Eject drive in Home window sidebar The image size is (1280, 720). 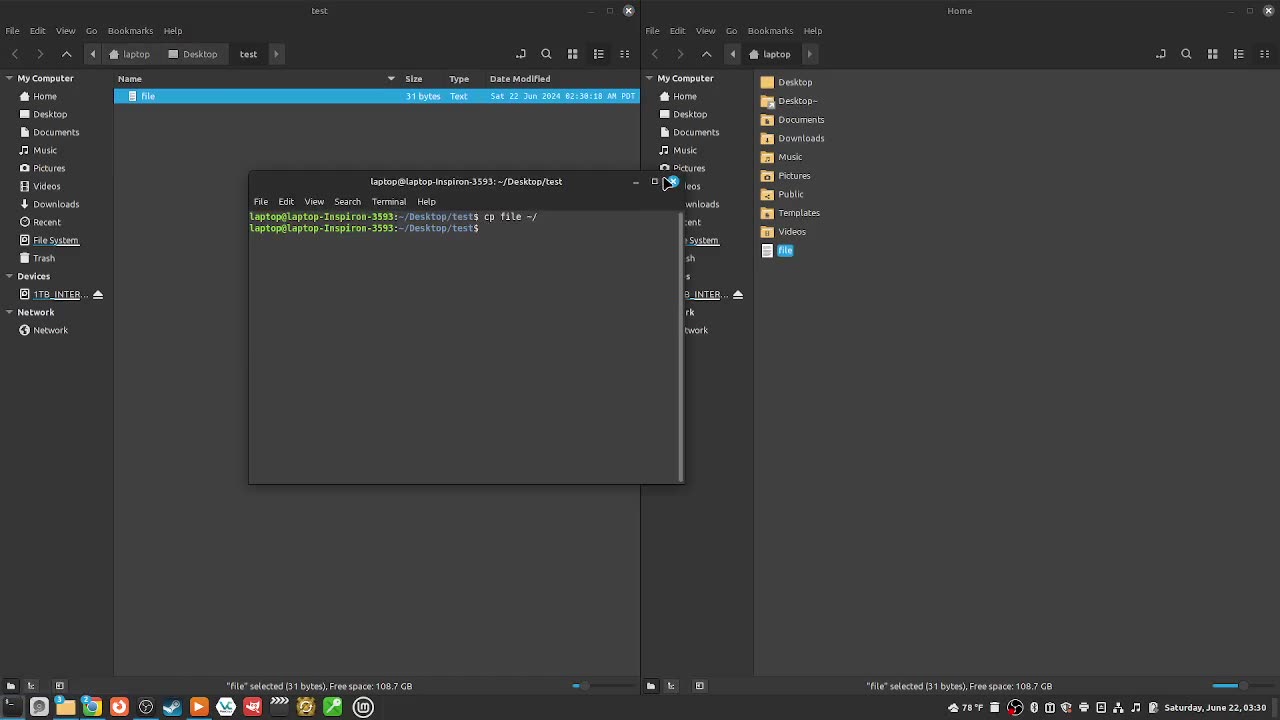(738, 294)
